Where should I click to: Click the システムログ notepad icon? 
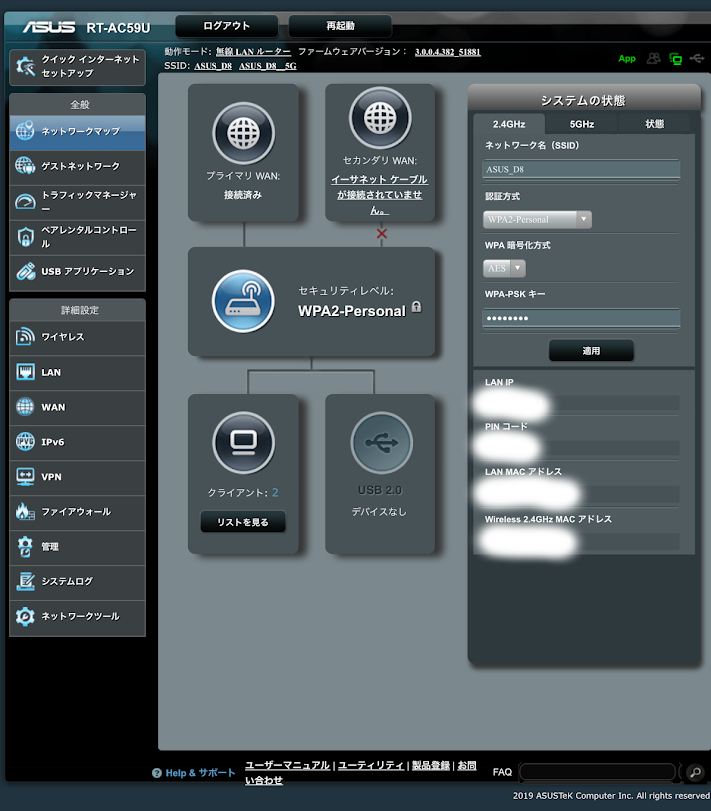click(x=25, y=581)
